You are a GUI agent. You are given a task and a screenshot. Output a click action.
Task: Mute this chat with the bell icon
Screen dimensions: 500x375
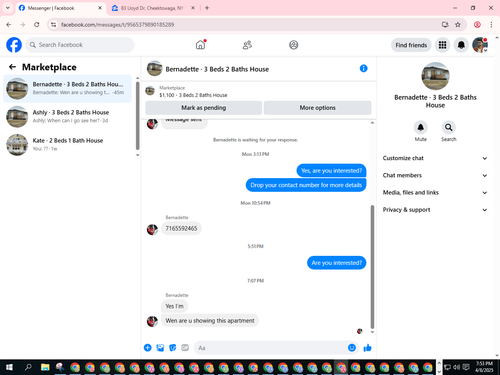point(421,127)
